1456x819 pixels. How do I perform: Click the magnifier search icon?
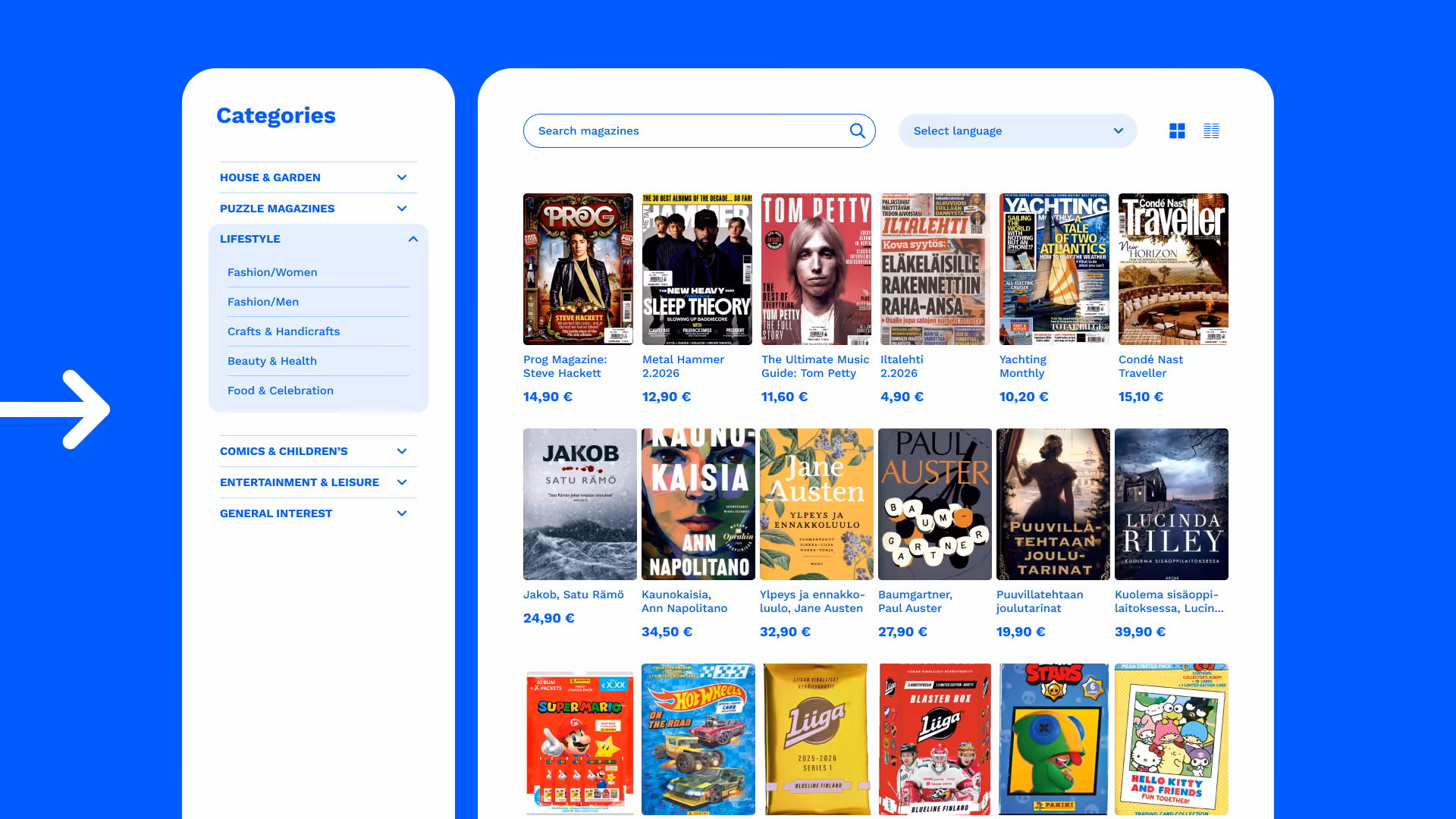point(857,131)
